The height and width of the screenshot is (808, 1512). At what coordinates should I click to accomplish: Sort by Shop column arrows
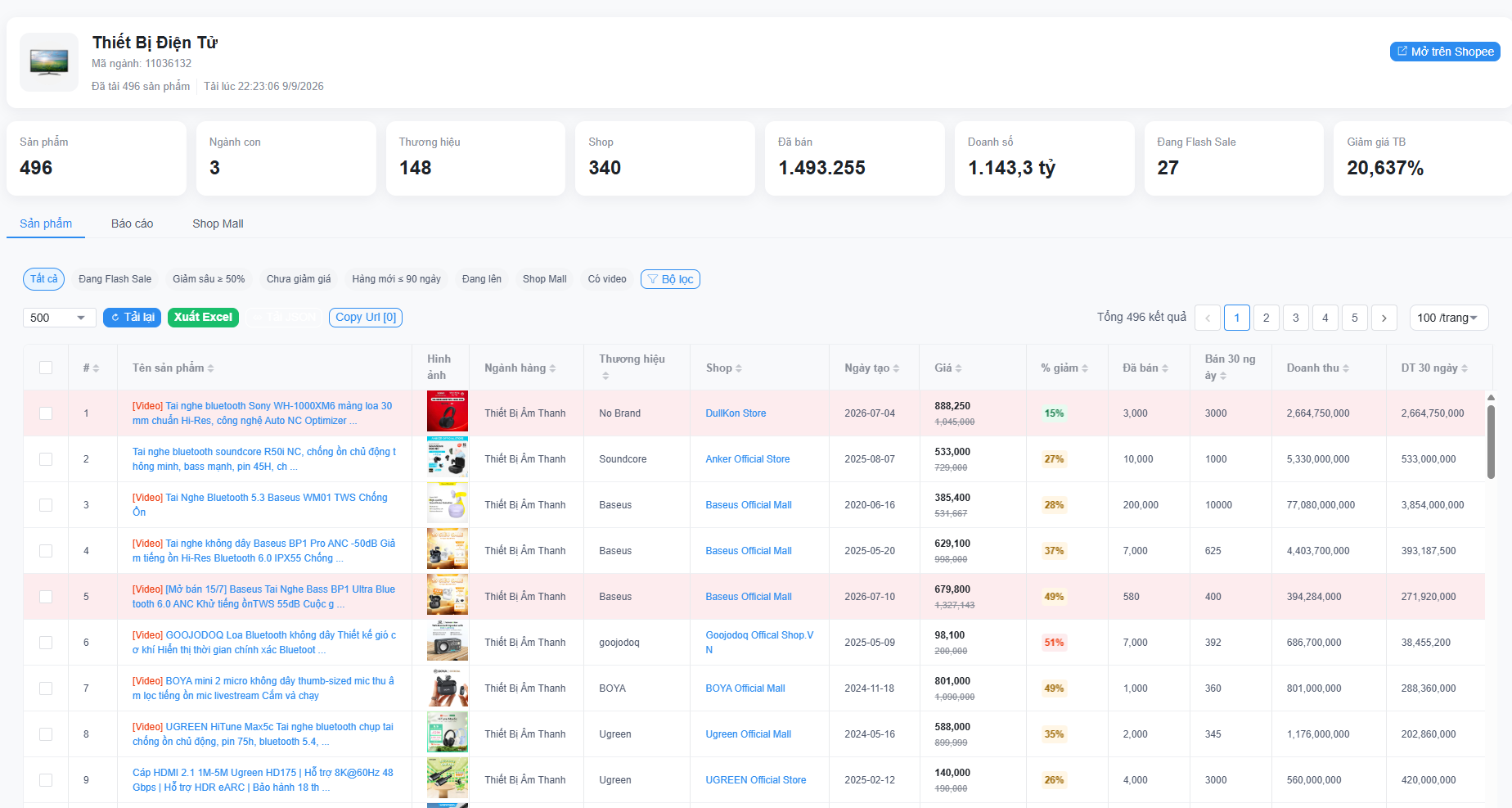pos(739,368)
